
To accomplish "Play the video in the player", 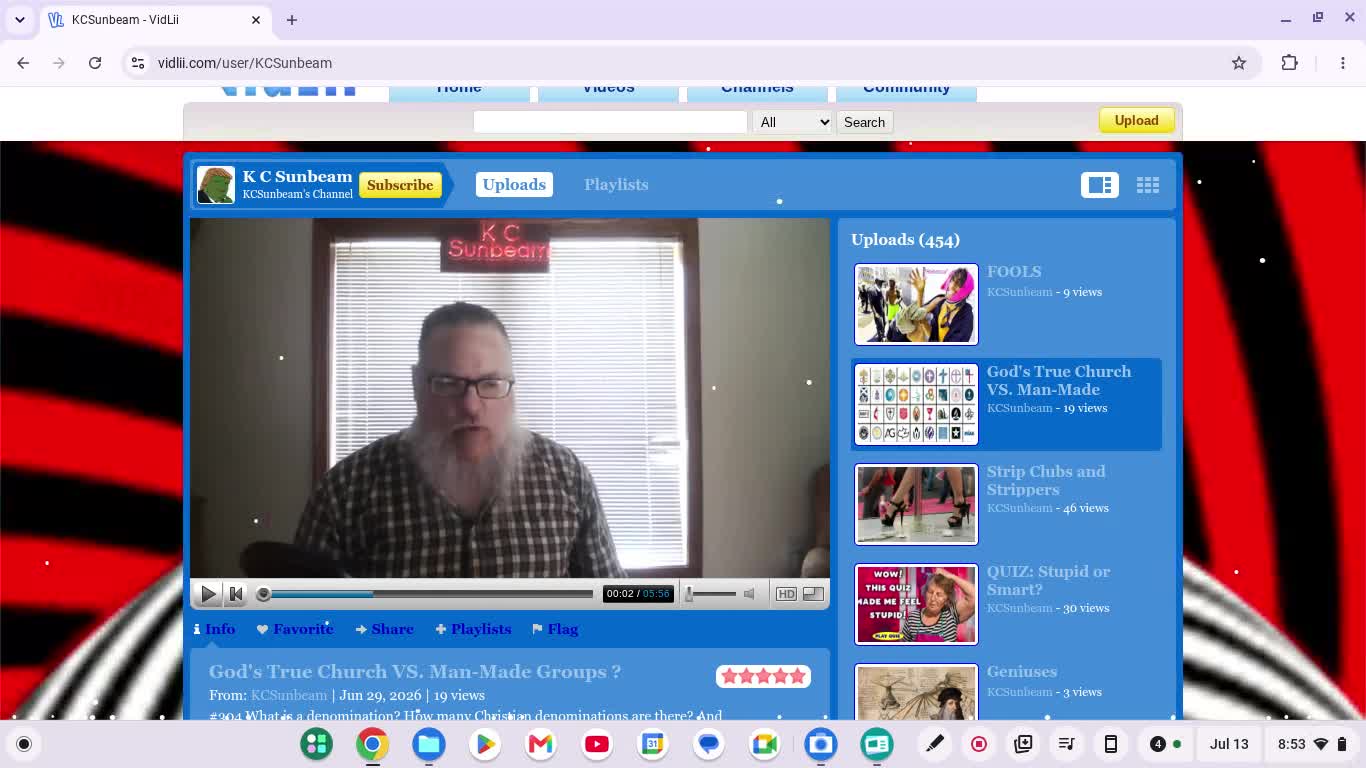I will 208,594.
